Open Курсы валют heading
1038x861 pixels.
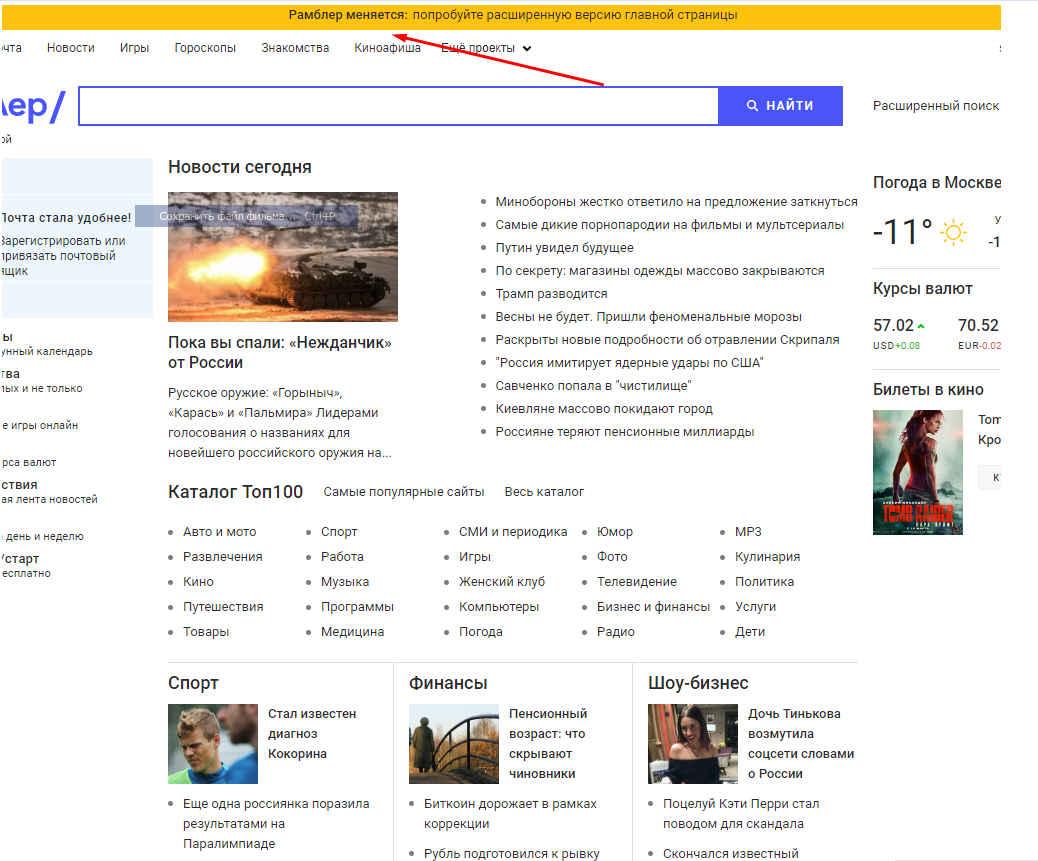(x=922, y=289)
